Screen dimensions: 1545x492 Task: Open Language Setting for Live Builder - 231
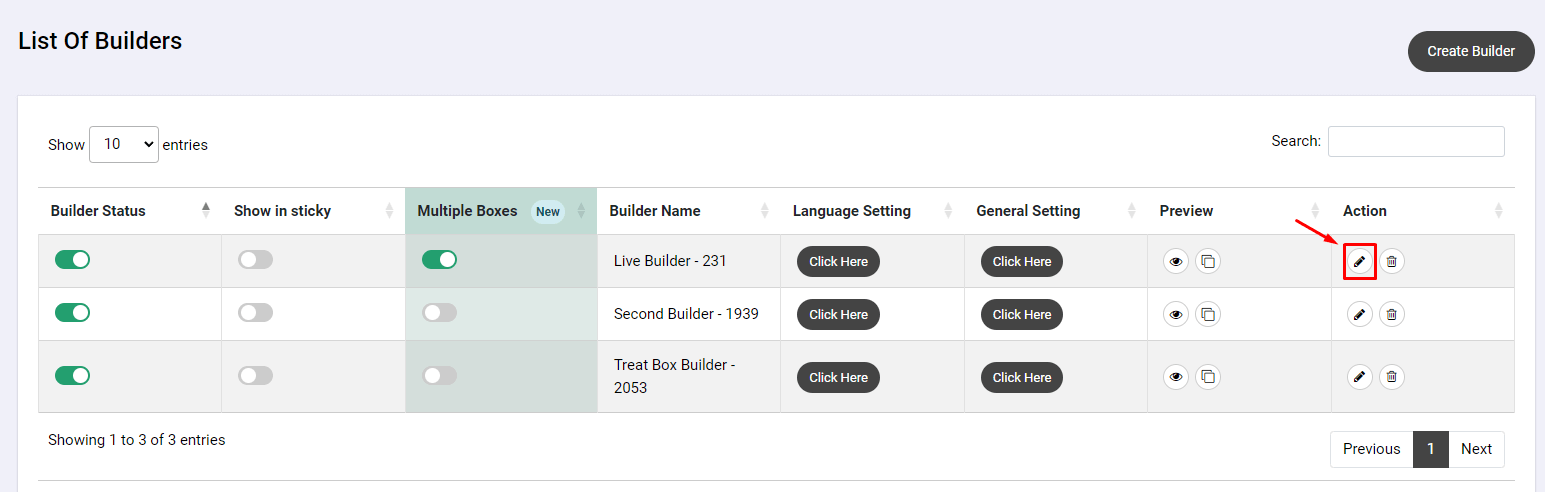click(838, 261)
